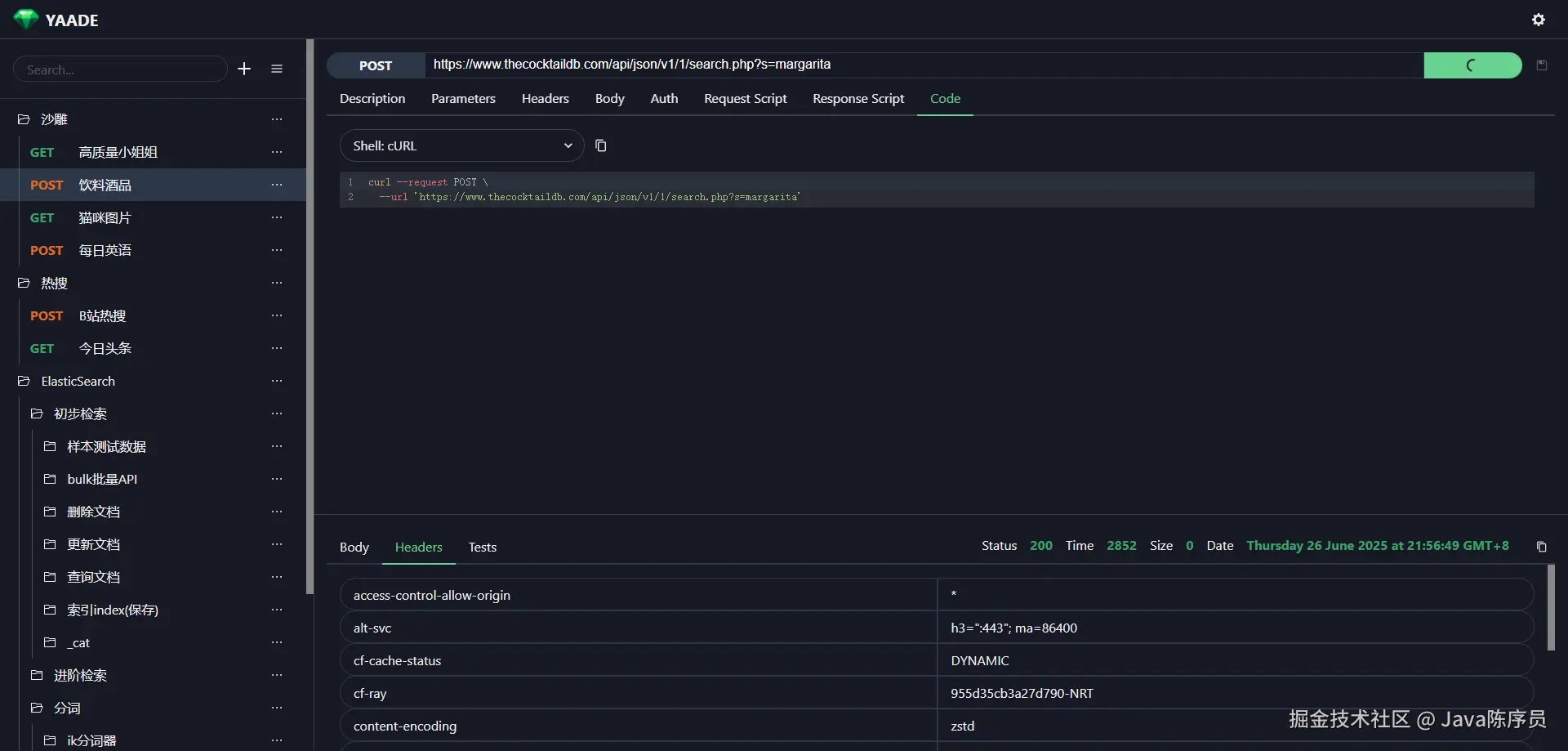Open options for 每日英语 request

tap(277, 250)
